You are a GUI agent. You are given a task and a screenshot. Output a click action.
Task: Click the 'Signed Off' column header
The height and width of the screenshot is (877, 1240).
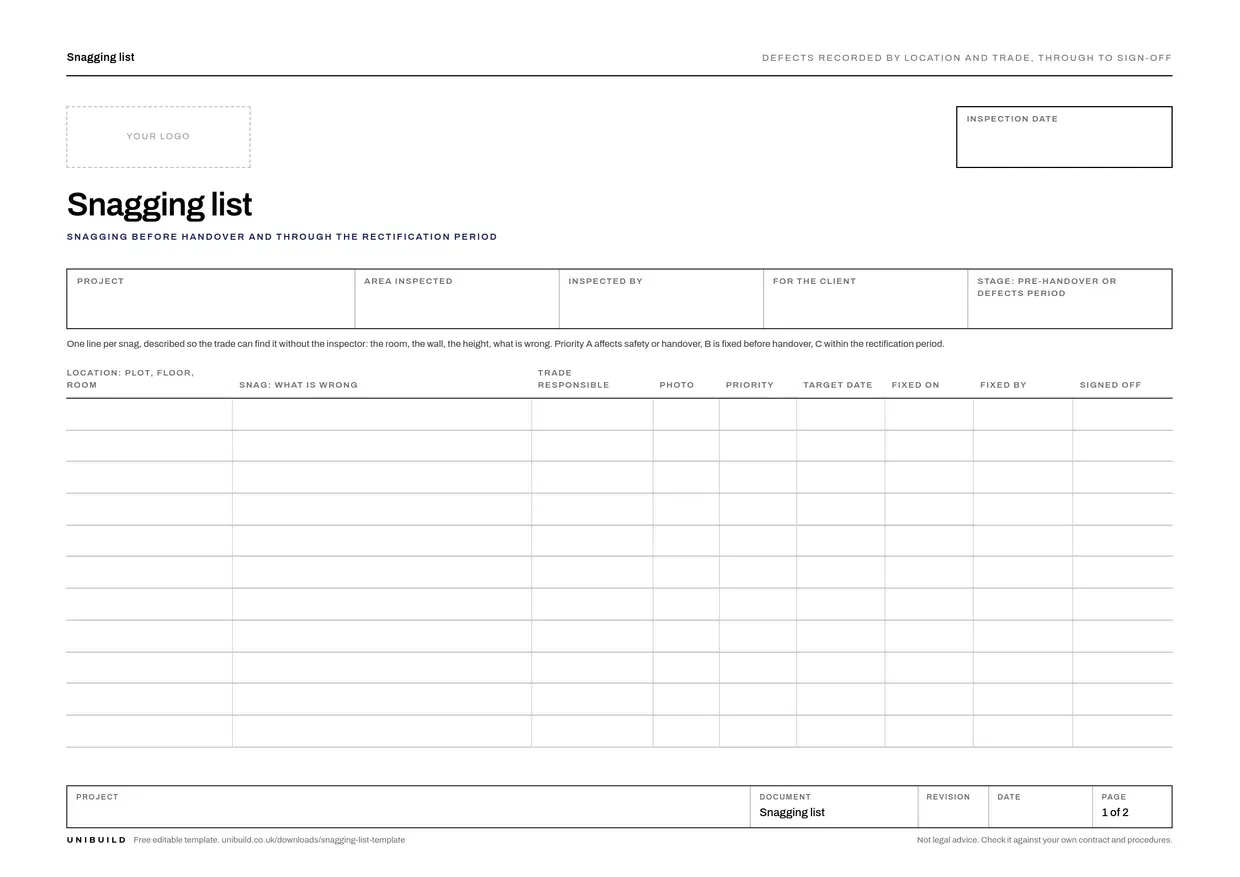pos(1110,385)
